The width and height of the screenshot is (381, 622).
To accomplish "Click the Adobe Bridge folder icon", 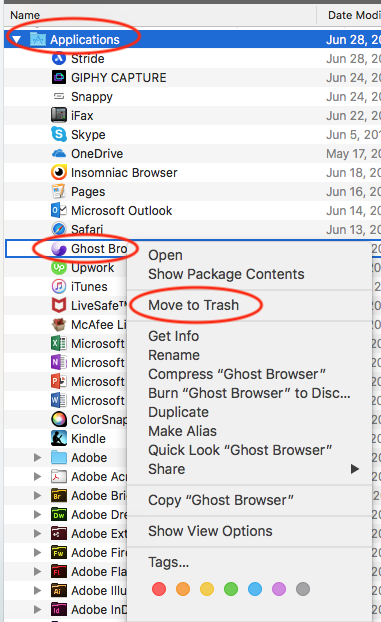I will (x=59, y=495).
